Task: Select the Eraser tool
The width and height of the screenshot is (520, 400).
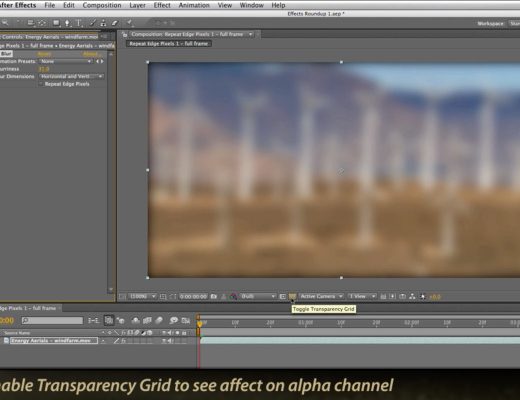Action: 115,23
